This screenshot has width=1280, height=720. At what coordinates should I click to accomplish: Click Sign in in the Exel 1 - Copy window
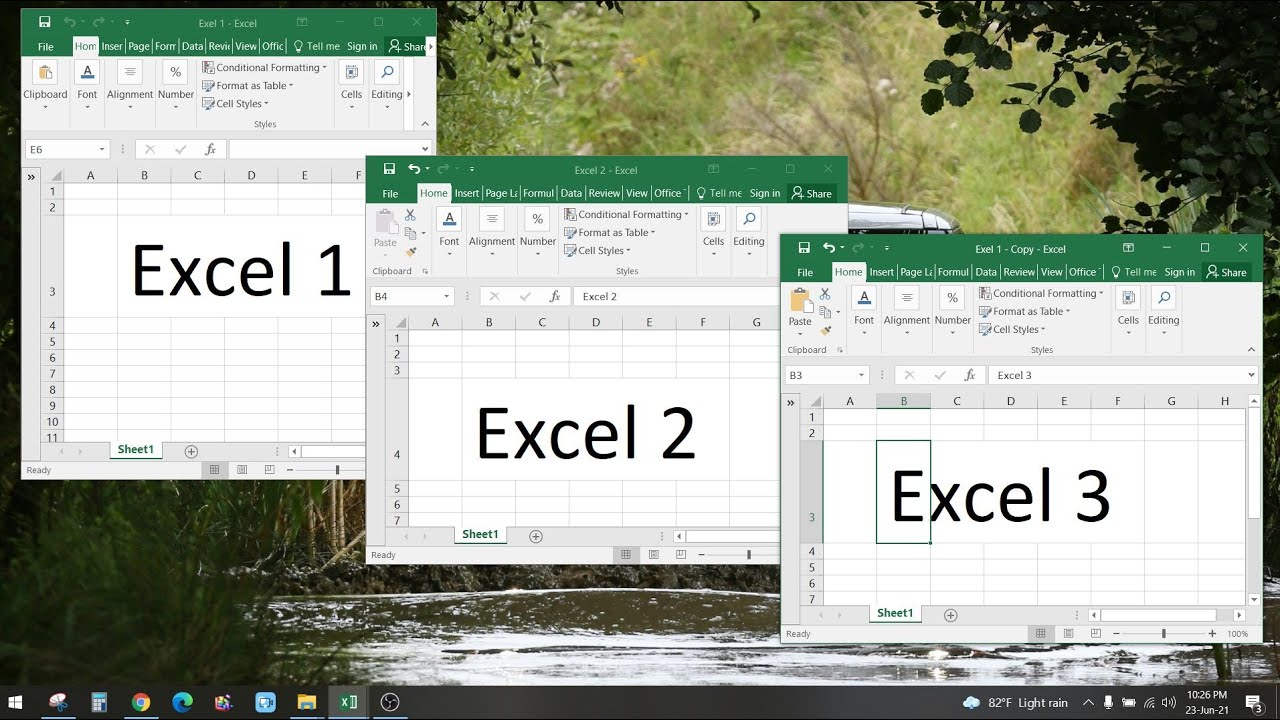point(1180,272)
